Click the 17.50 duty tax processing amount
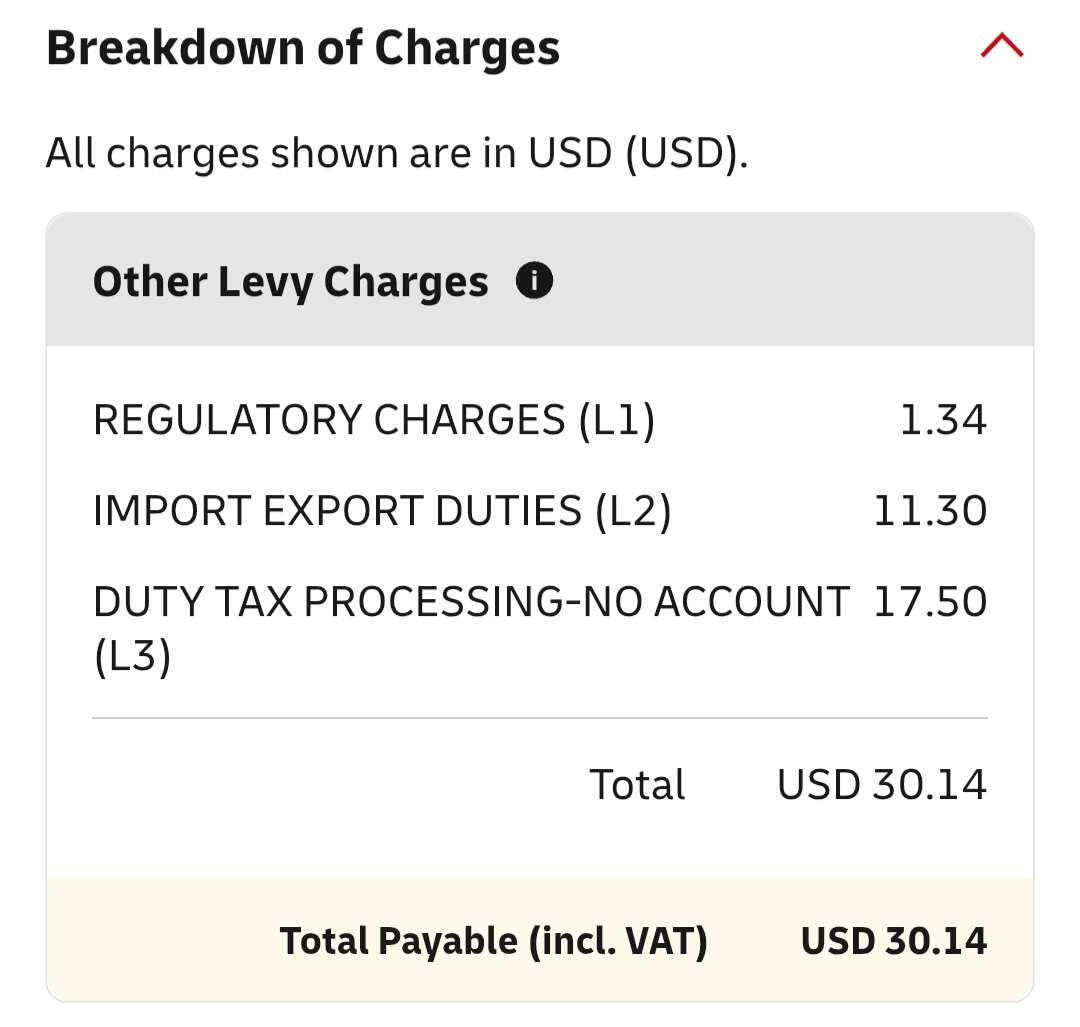Image resolution: width=1080 pixels, height=1027 pixels. pyautogui.click(x=930, y=602)
